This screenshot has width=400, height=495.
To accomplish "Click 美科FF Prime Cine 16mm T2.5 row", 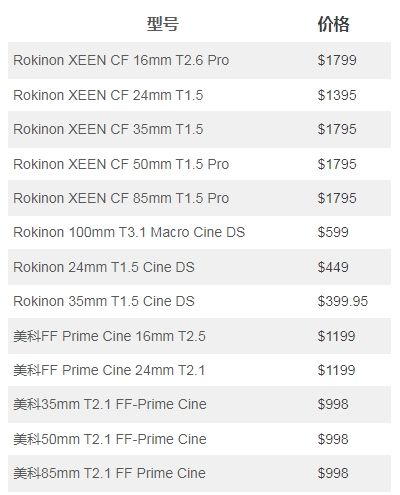I will (x=199, y=336).
